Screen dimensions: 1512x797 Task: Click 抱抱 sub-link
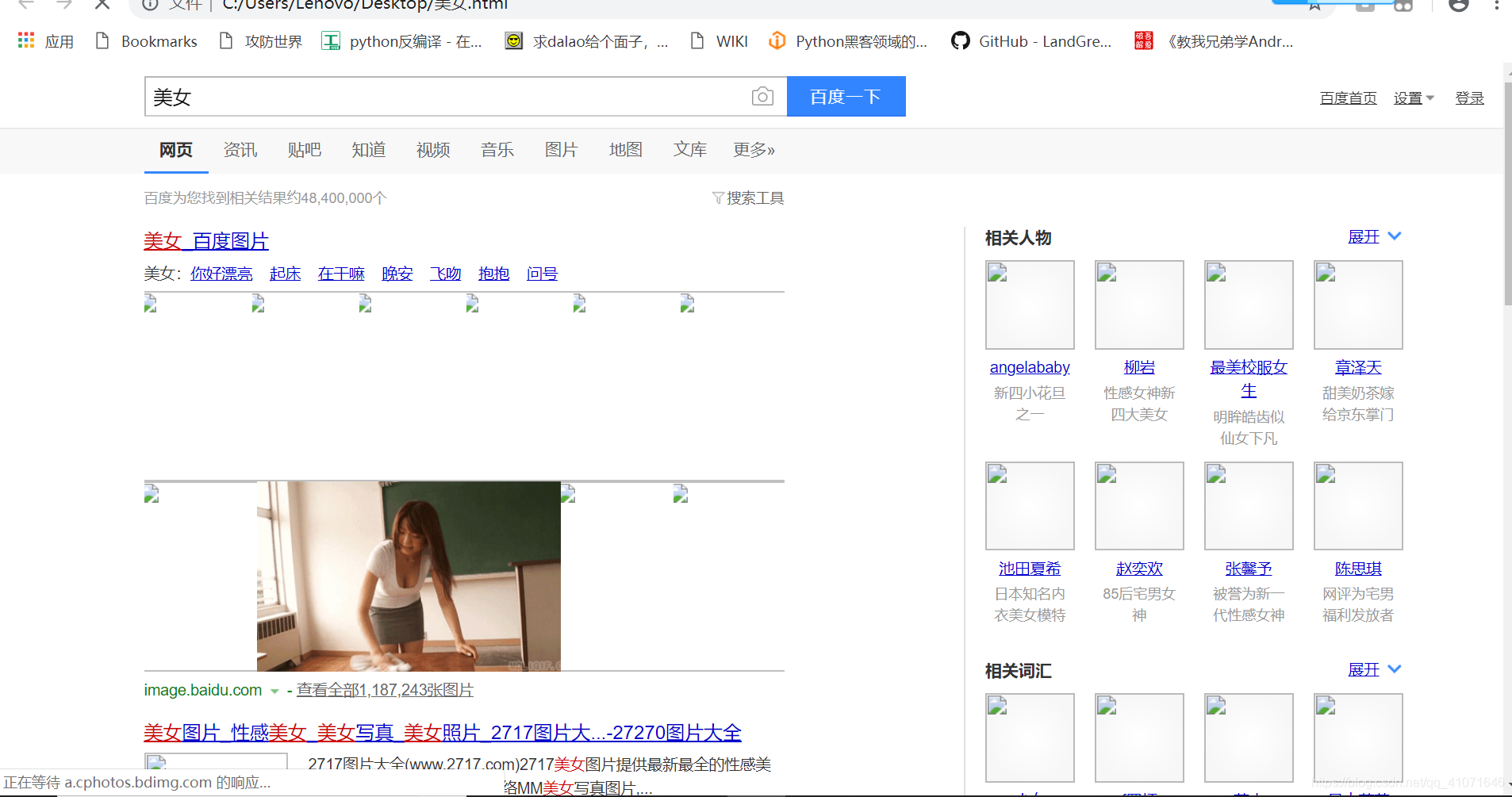[x=494, y=274]
